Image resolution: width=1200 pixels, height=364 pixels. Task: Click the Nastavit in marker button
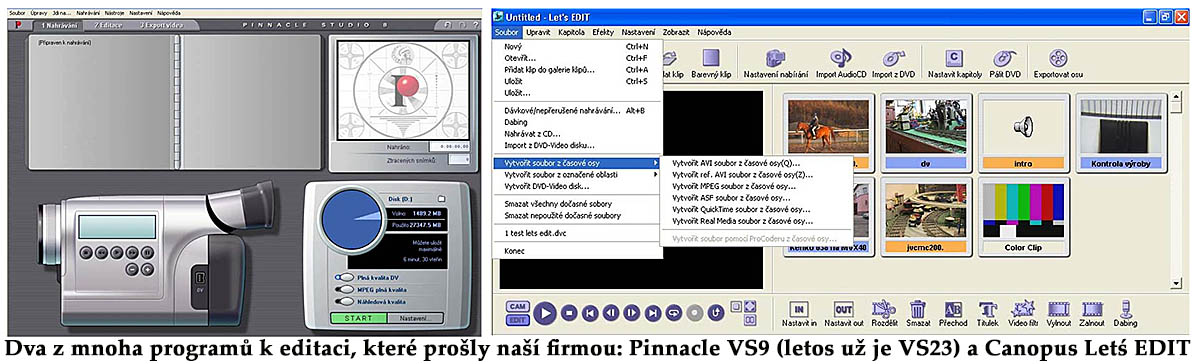(798, 313)
